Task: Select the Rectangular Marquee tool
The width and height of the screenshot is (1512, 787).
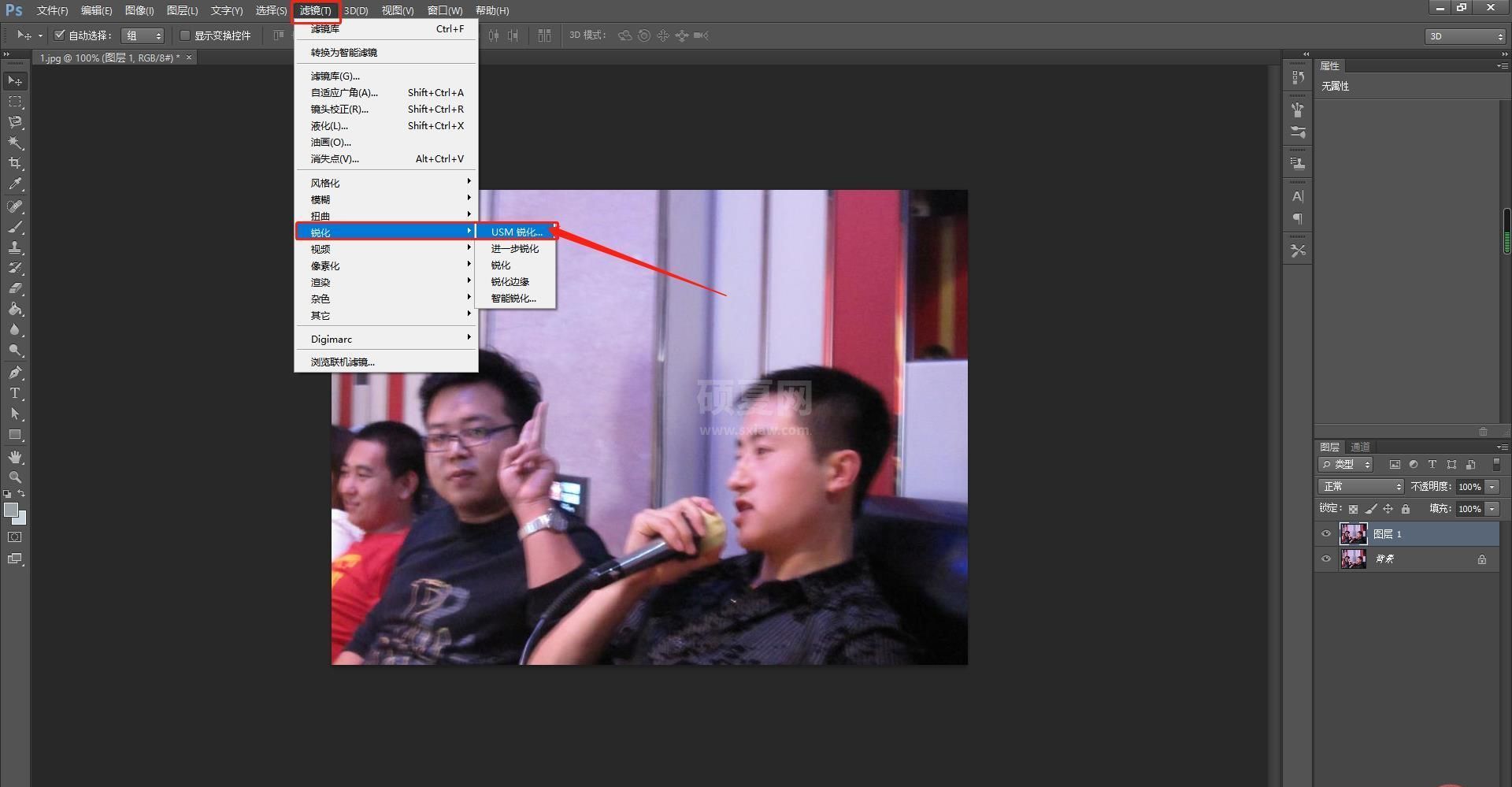Action: (x=15, y=102)
